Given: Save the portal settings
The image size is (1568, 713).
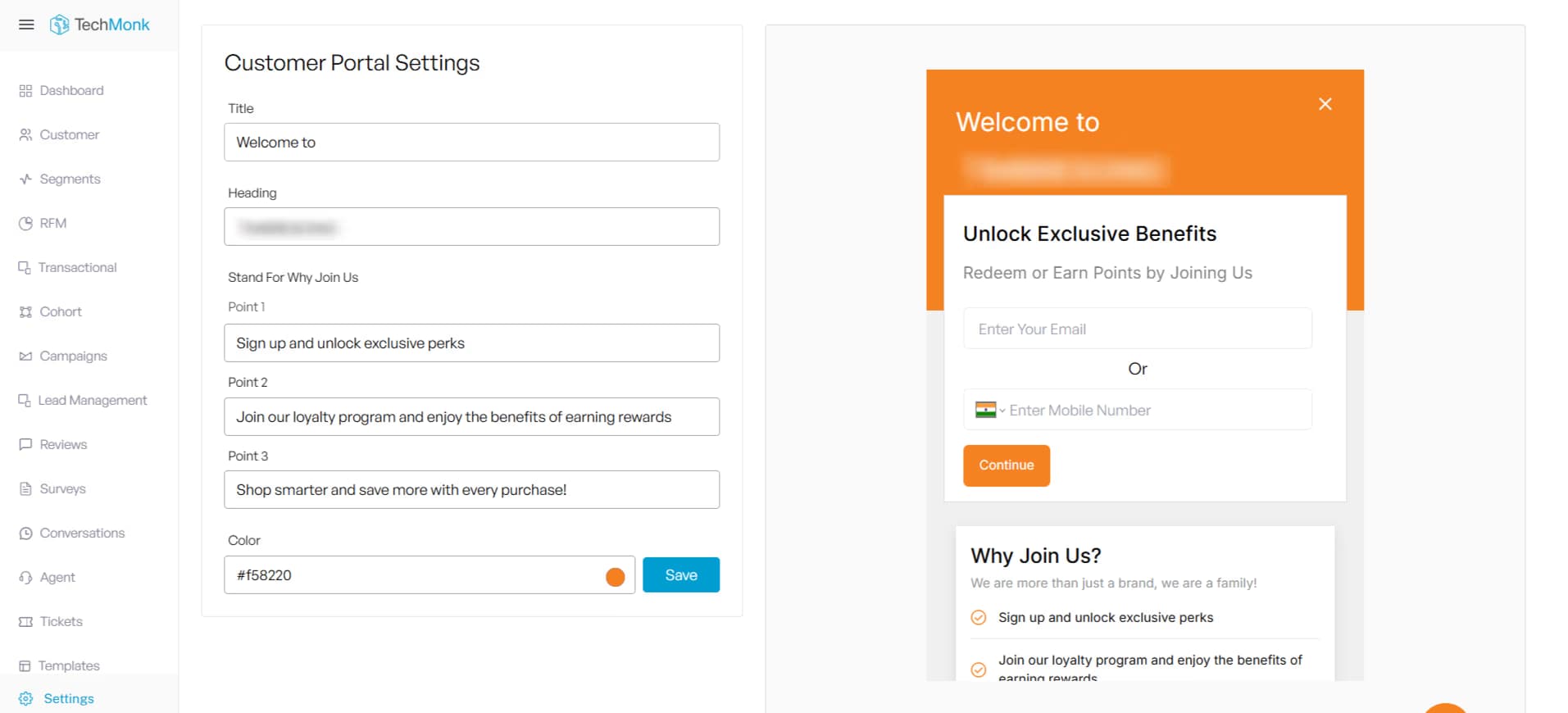Looking at the screenshot, I should [681, 575].
